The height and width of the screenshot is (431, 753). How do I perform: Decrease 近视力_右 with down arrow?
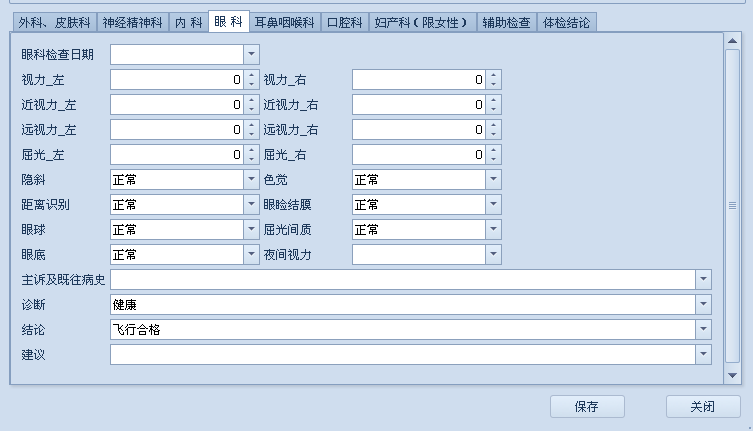pyautogui.click(x=493, y=109)
